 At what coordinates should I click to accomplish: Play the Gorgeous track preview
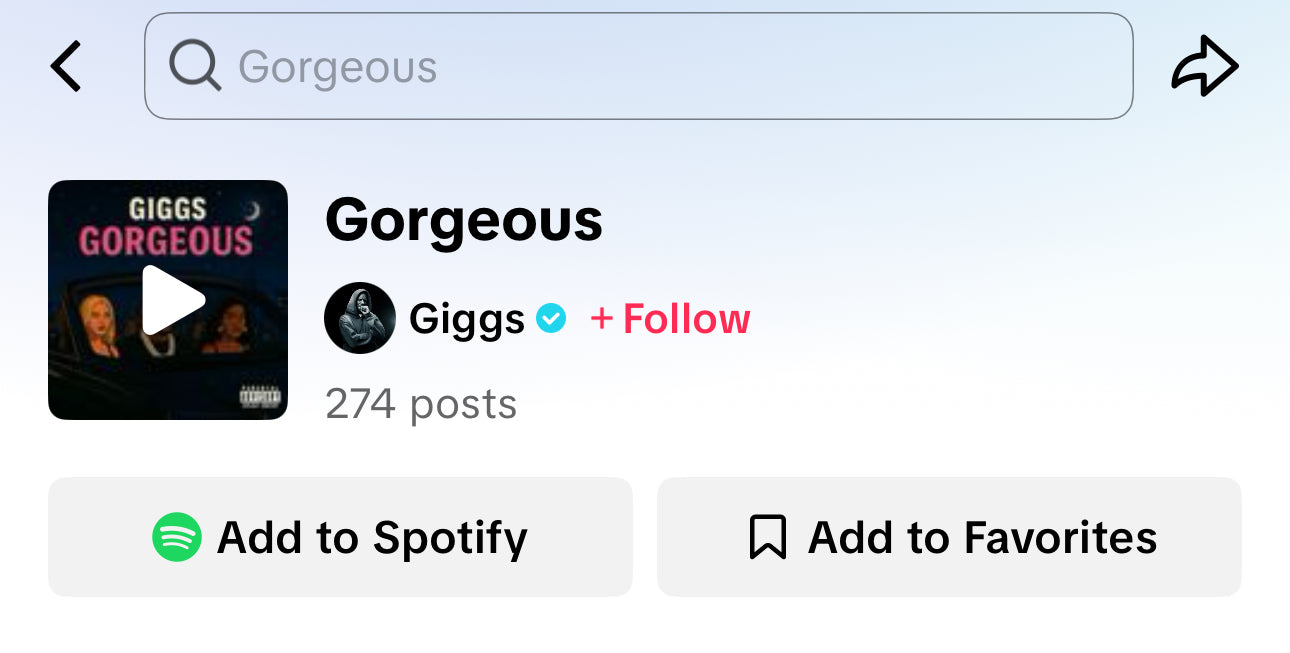tap(172, 300)
